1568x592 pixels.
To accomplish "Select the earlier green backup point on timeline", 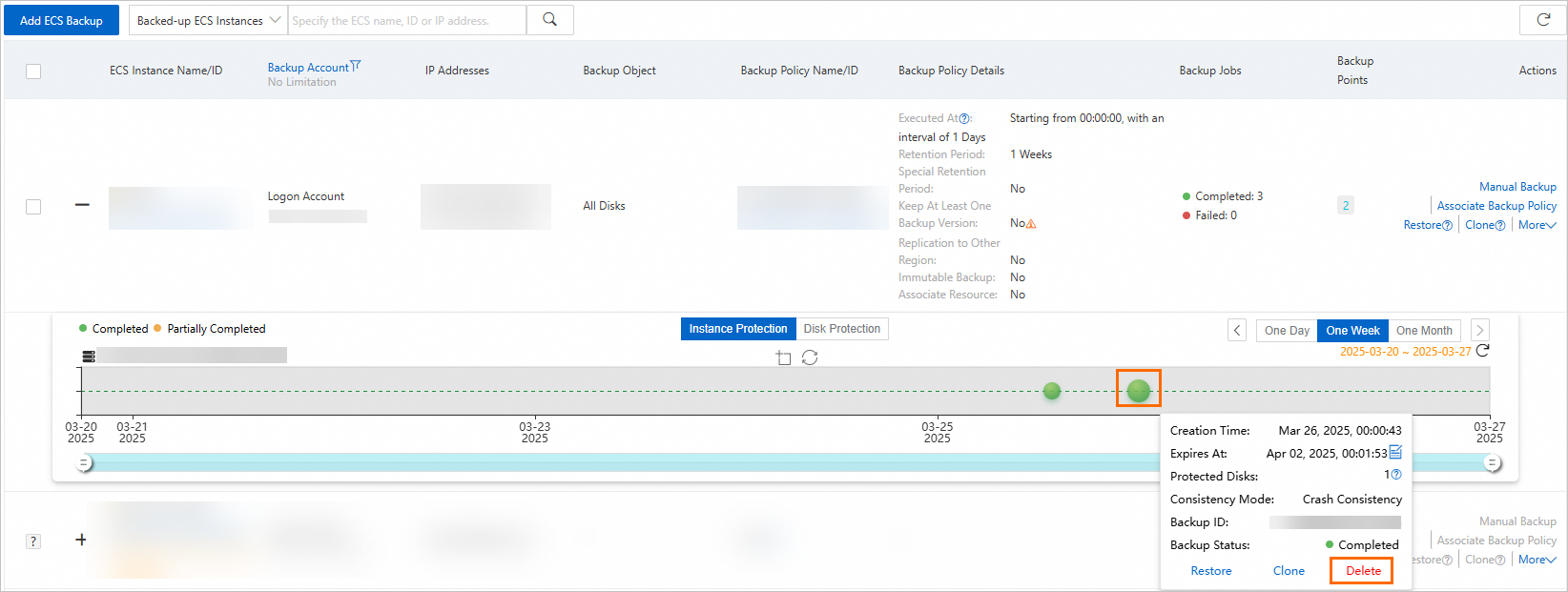I will click(1052, 391).
